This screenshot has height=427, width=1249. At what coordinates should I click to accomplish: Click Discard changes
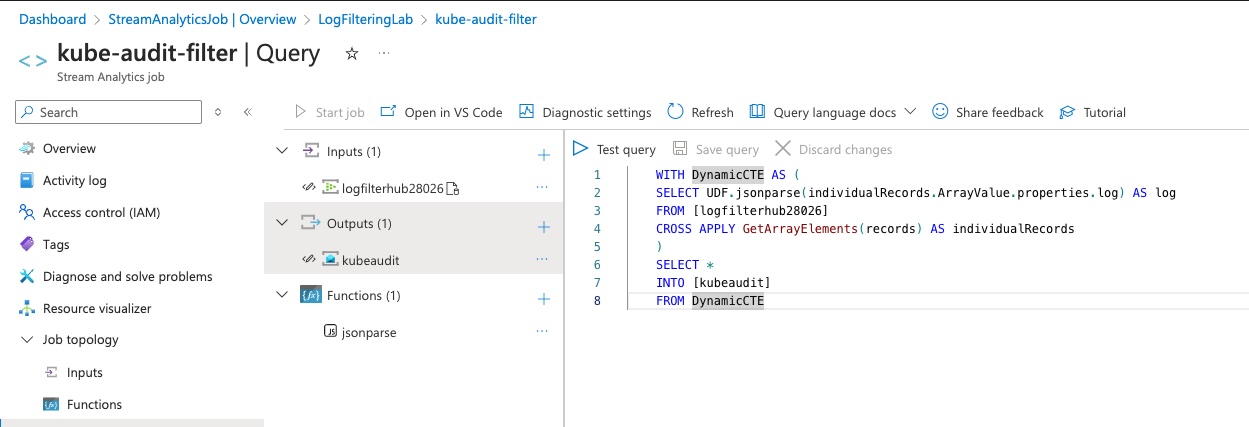point(833,149)
